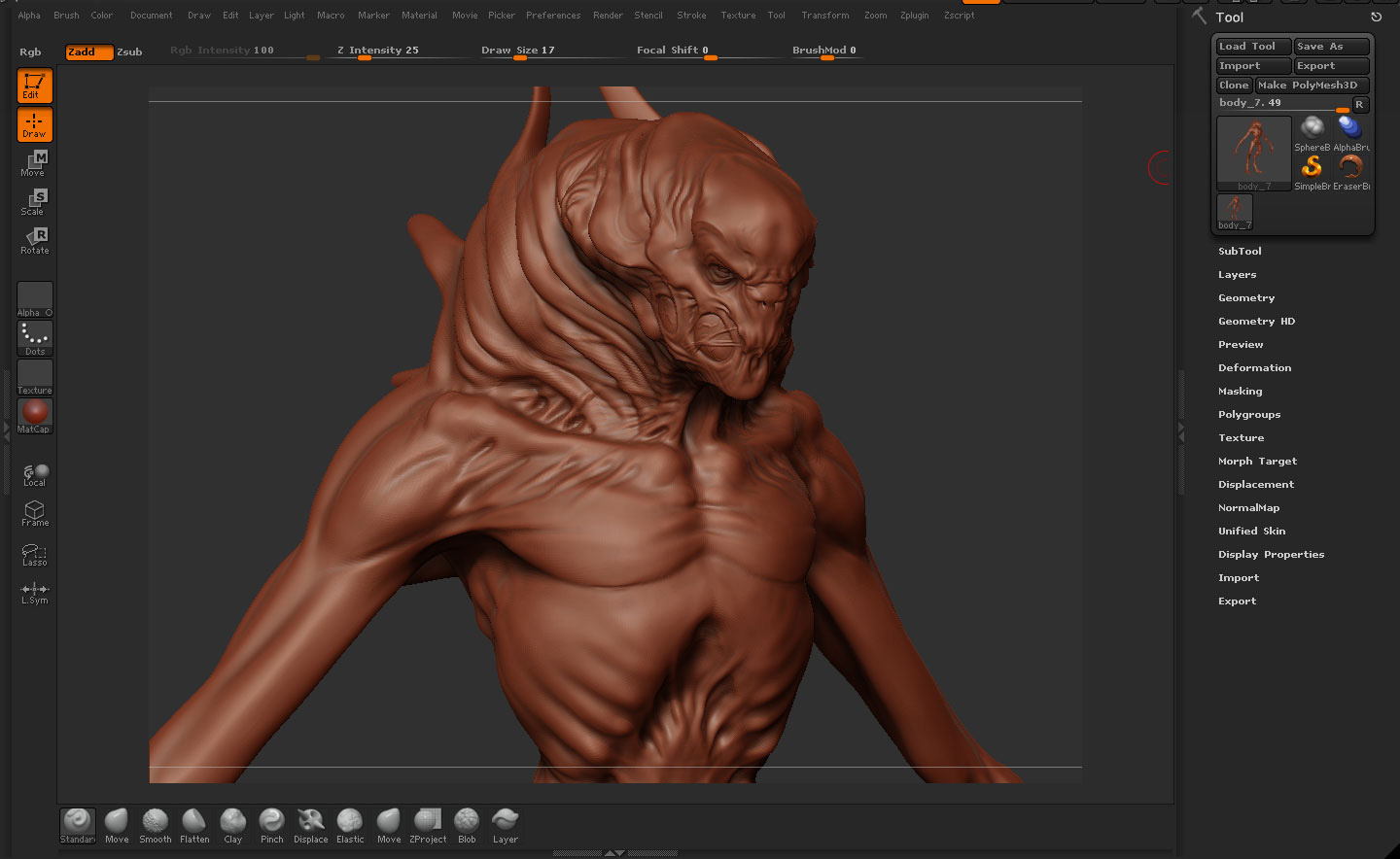Expand the Geometry section

[1245, 297]
